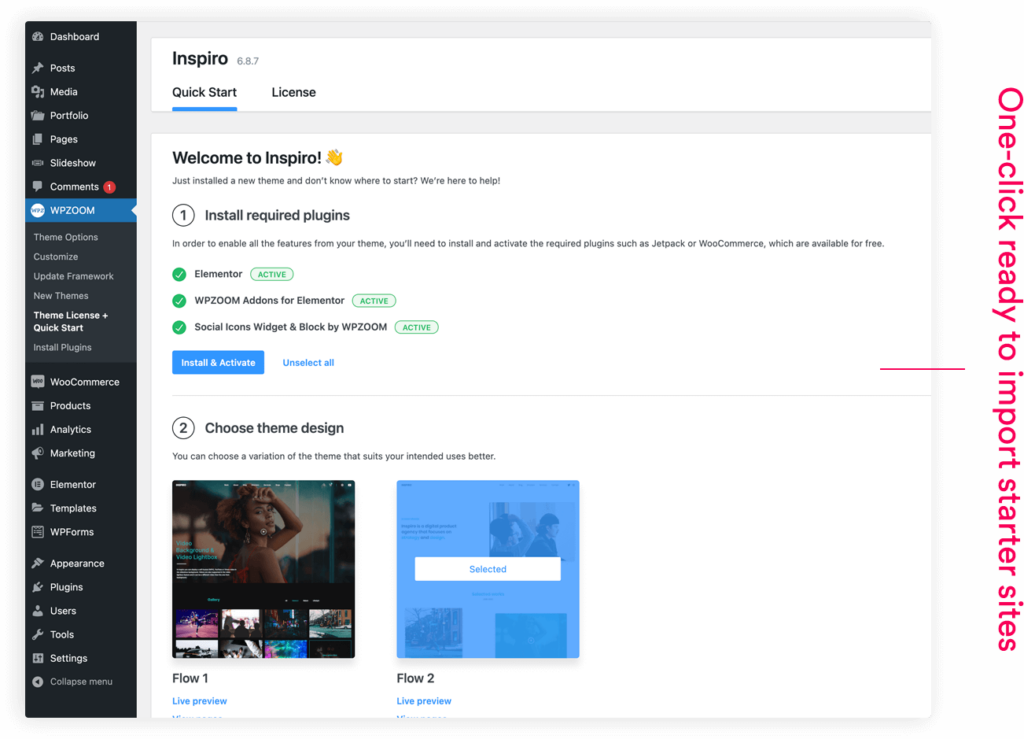The width and height of the screenshot is (1024, 739).
Task: Click the Pages document icon
Action: [x=38, y=139]
